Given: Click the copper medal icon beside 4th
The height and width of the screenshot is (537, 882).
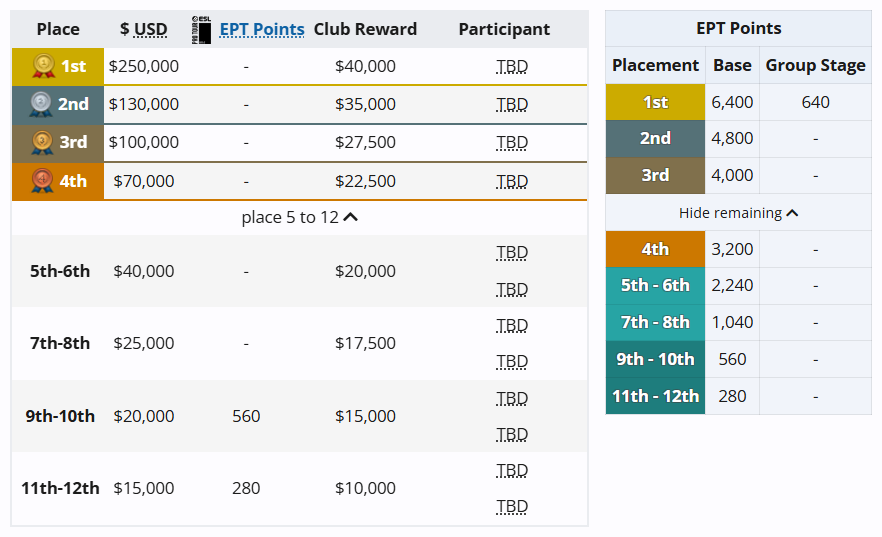Looking at the screenshot, I should (x=43, y=181).
